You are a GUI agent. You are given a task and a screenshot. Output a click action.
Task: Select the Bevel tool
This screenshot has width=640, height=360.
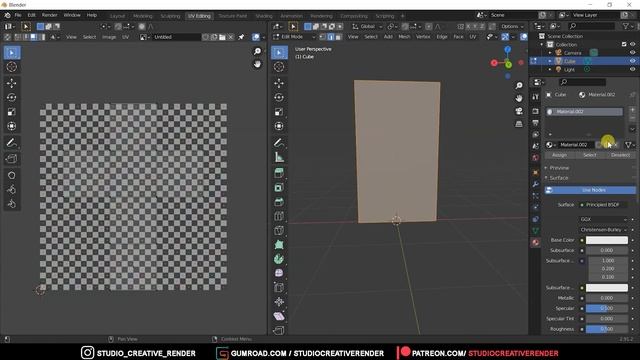[279, 202]
